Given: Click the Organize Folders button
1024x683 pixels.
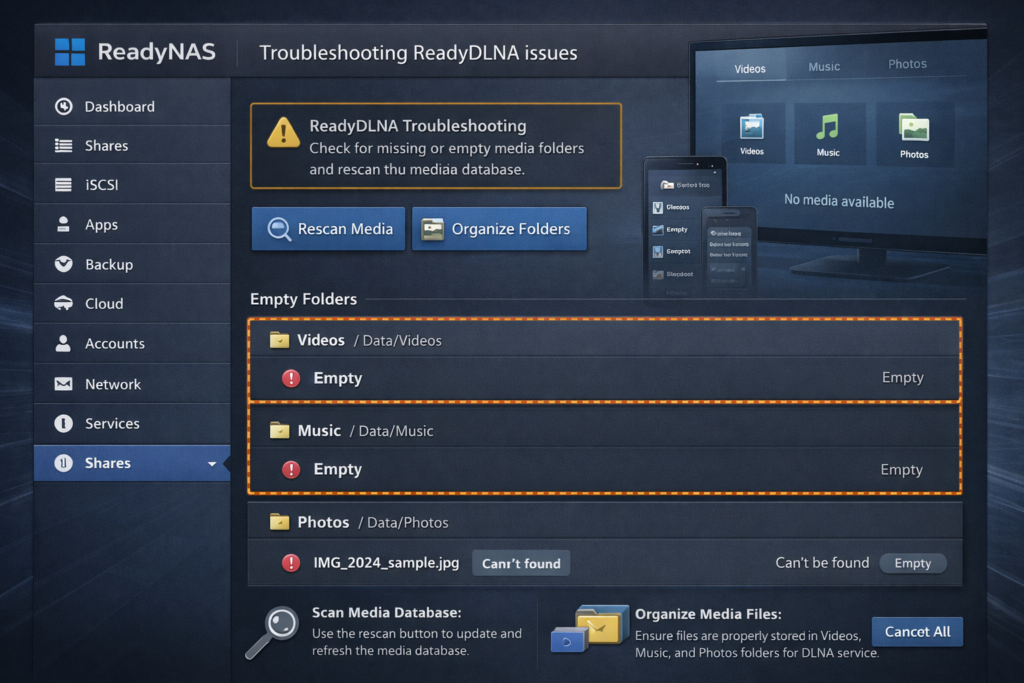Looking at the screenshot, I should (499, 229).
